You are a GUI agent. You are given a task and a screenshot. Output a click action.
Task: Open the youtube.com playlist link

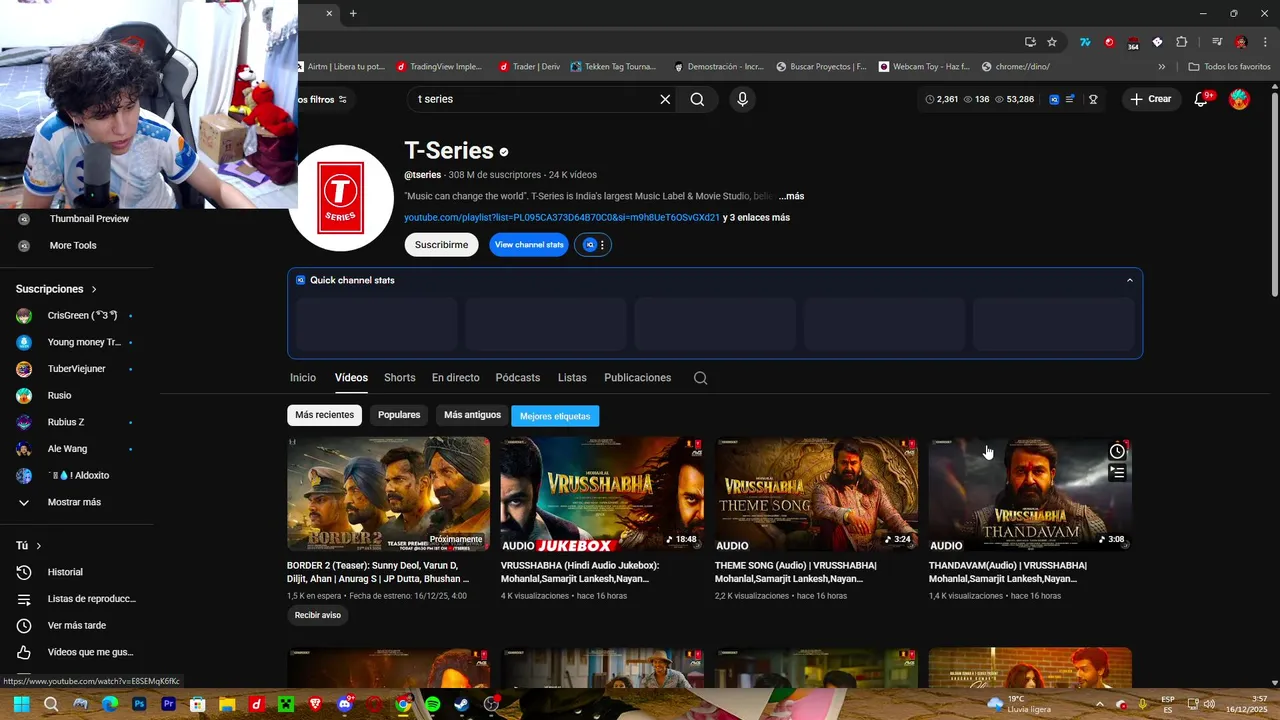(561, 218)
